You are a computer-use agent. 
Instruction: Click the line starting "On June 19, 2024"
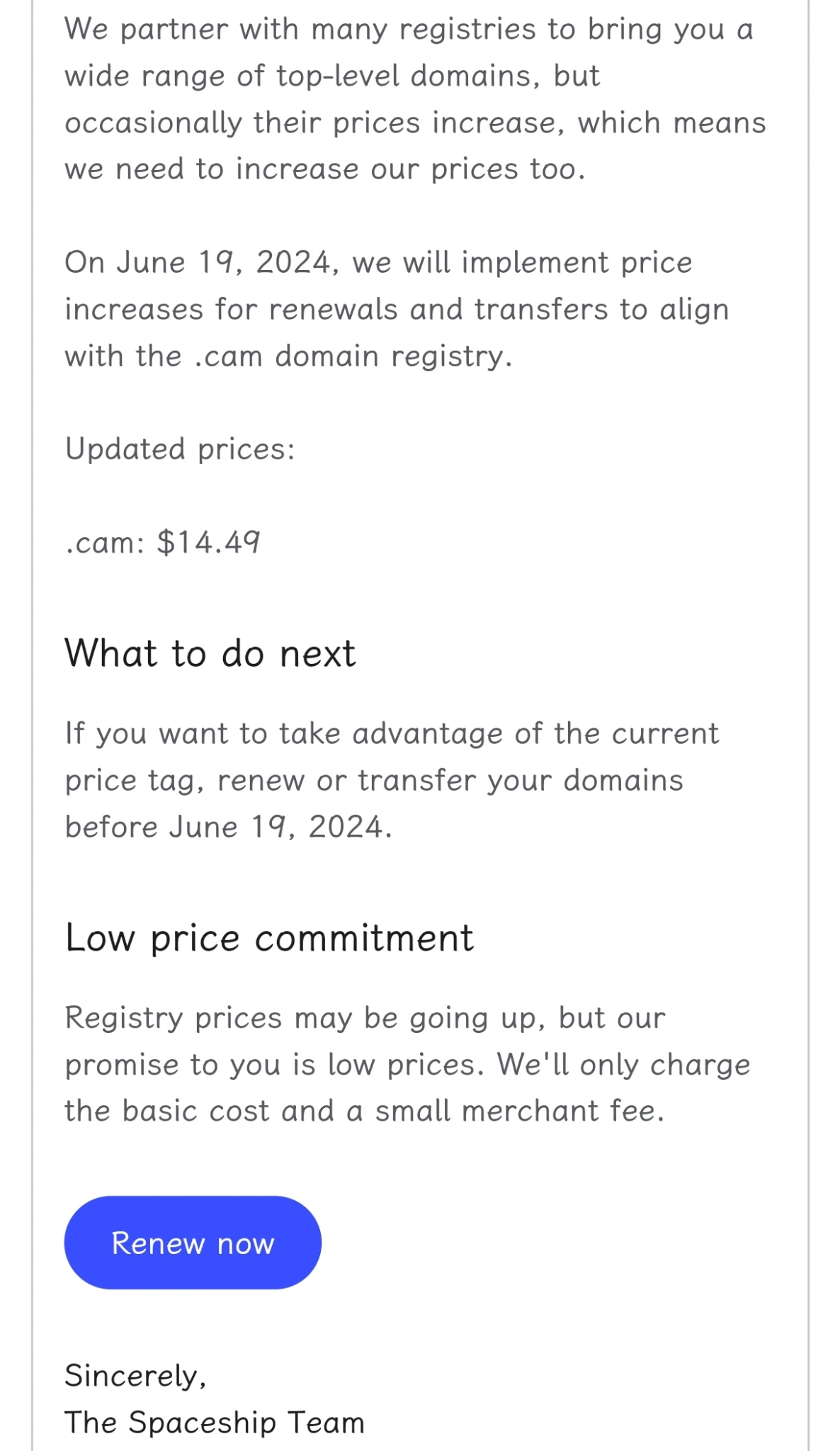point(378,263)
